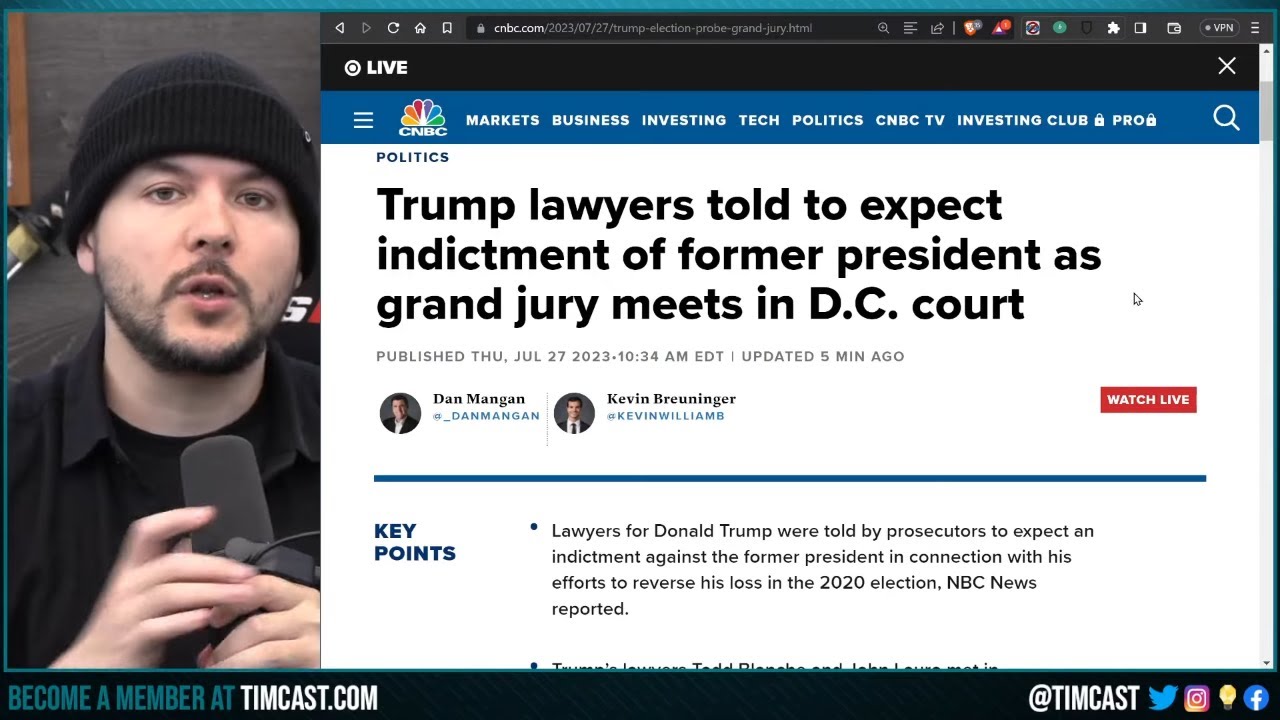
Task: Open the POLITICS navigation item
Action: [827, 120]
